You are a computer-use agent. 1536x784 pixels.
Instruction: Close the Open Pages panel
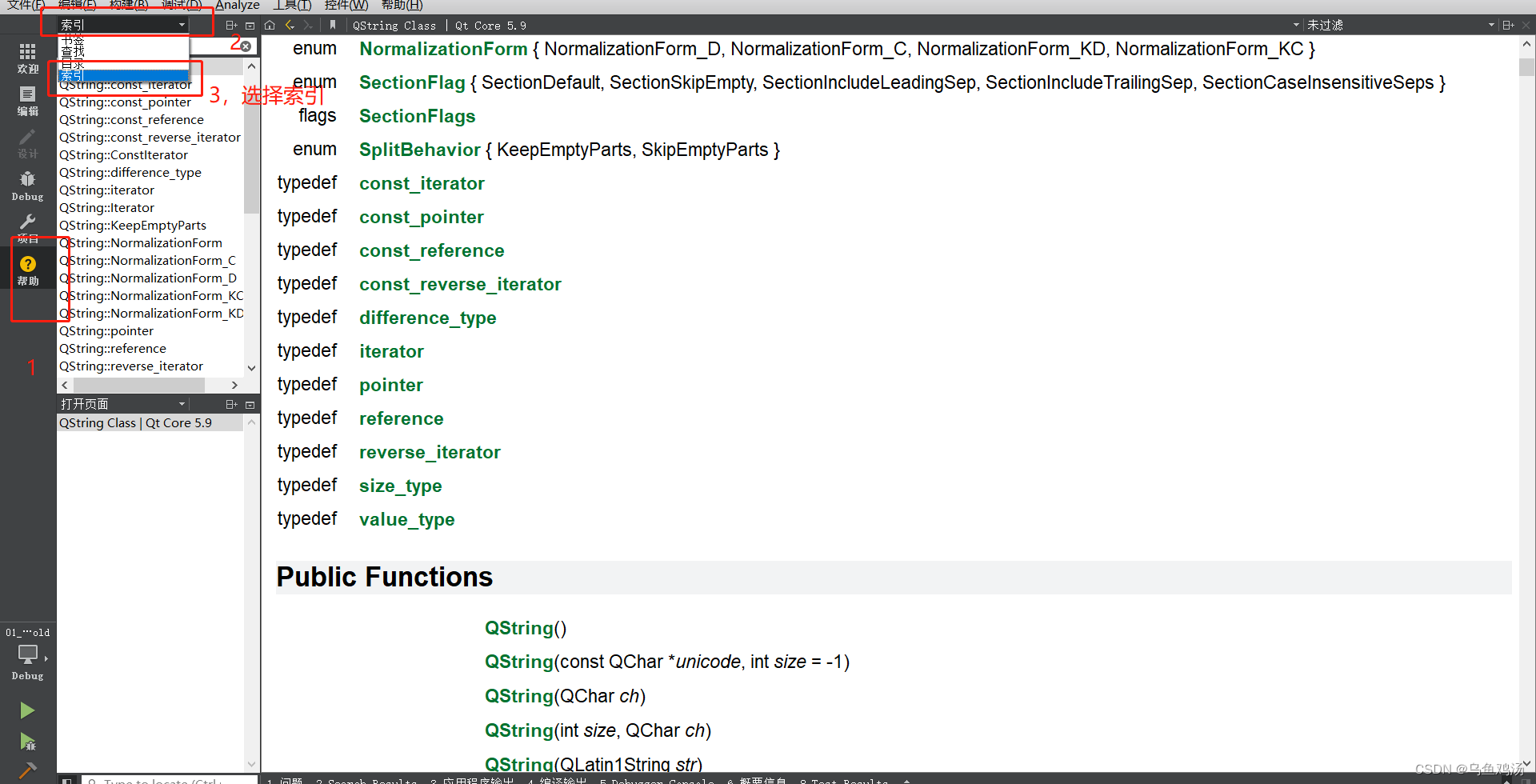pyautogui.click(x=250, y=405)
